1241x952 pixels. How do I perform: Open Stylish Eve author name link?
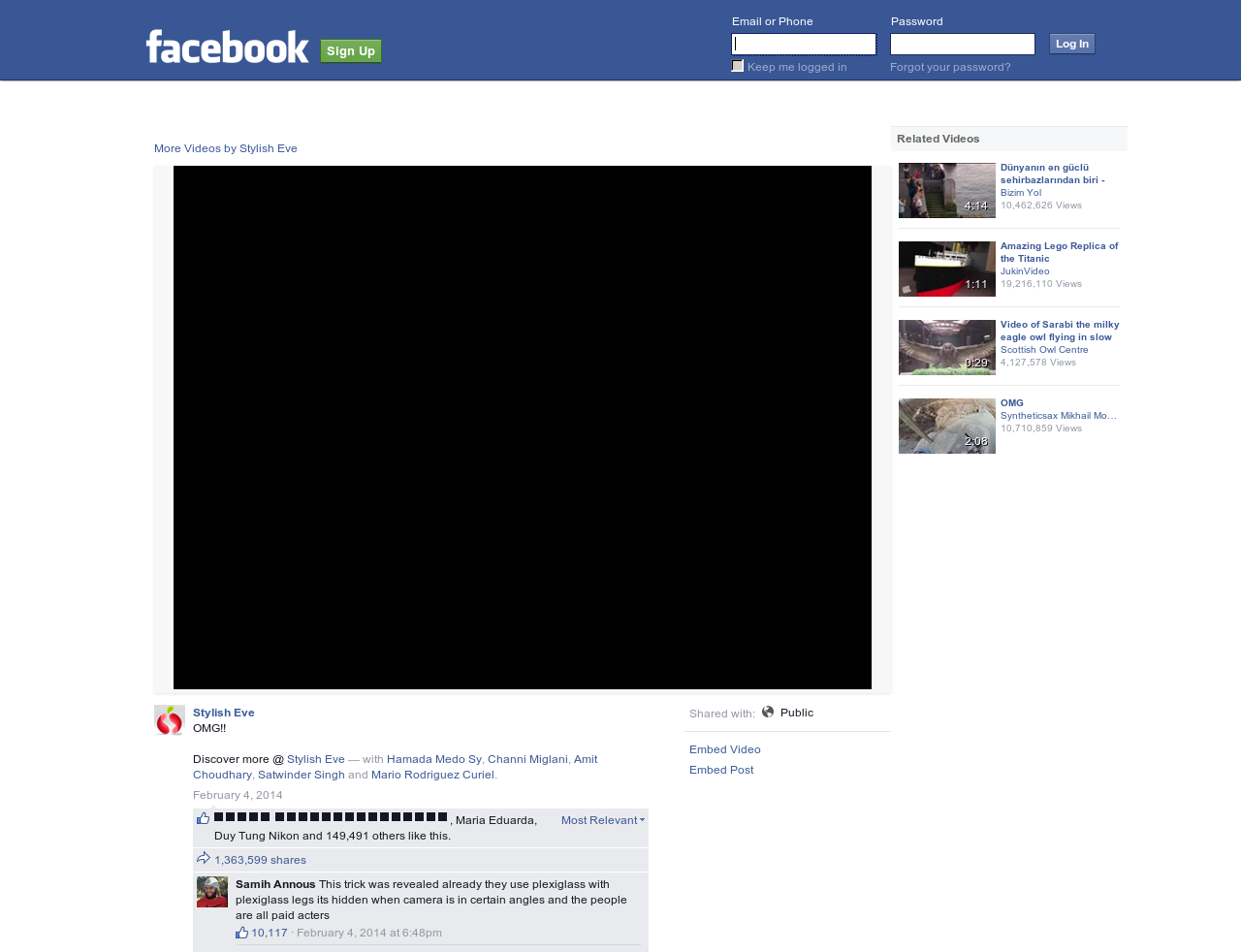click(x=224, y=713)
